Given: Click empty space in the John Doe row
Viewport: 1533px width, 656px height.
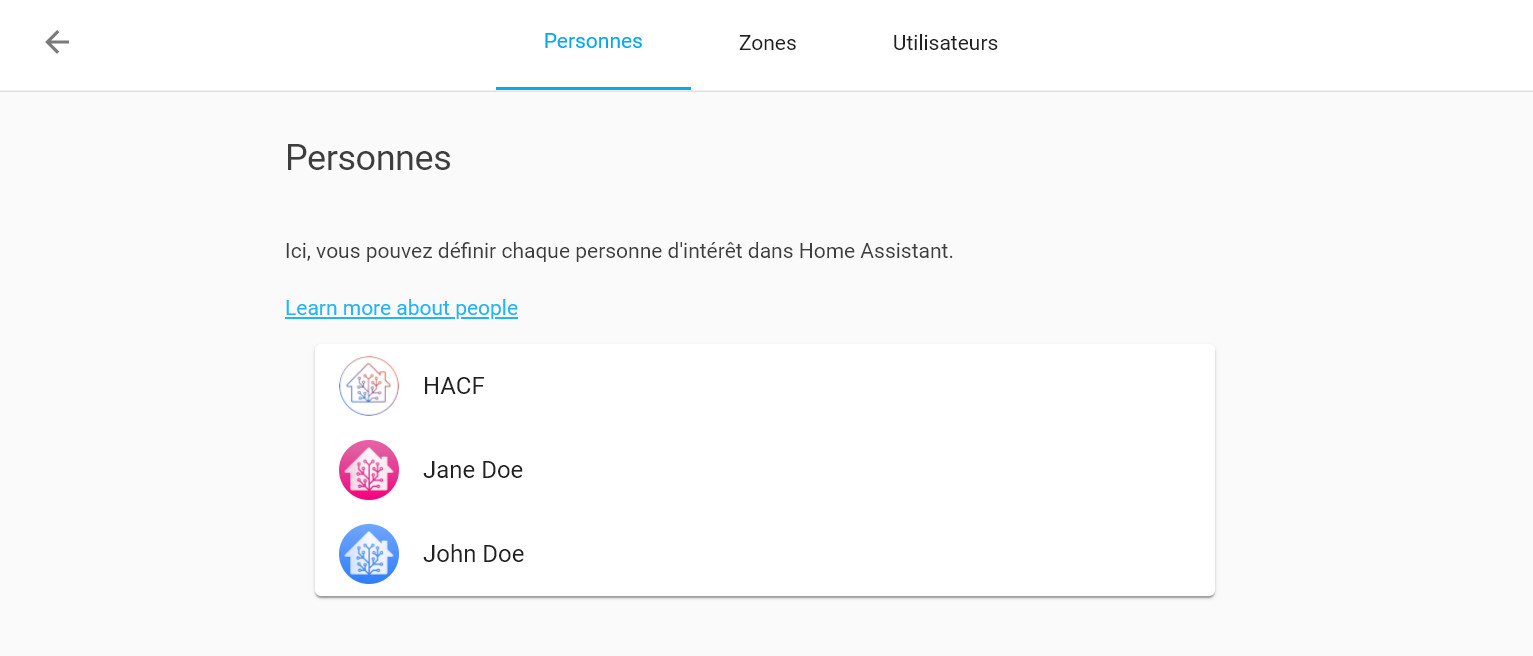Looking at the screenshot, I should point(850,554).
